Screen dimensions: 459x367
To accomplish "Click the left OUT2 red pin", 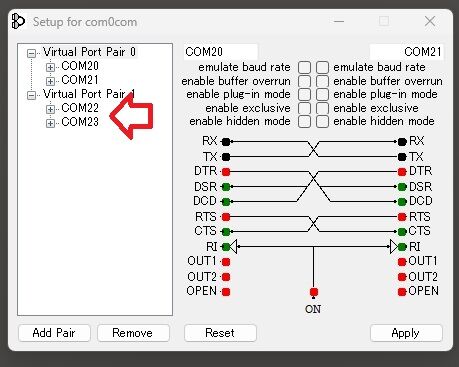I will (x=226, y=277).
